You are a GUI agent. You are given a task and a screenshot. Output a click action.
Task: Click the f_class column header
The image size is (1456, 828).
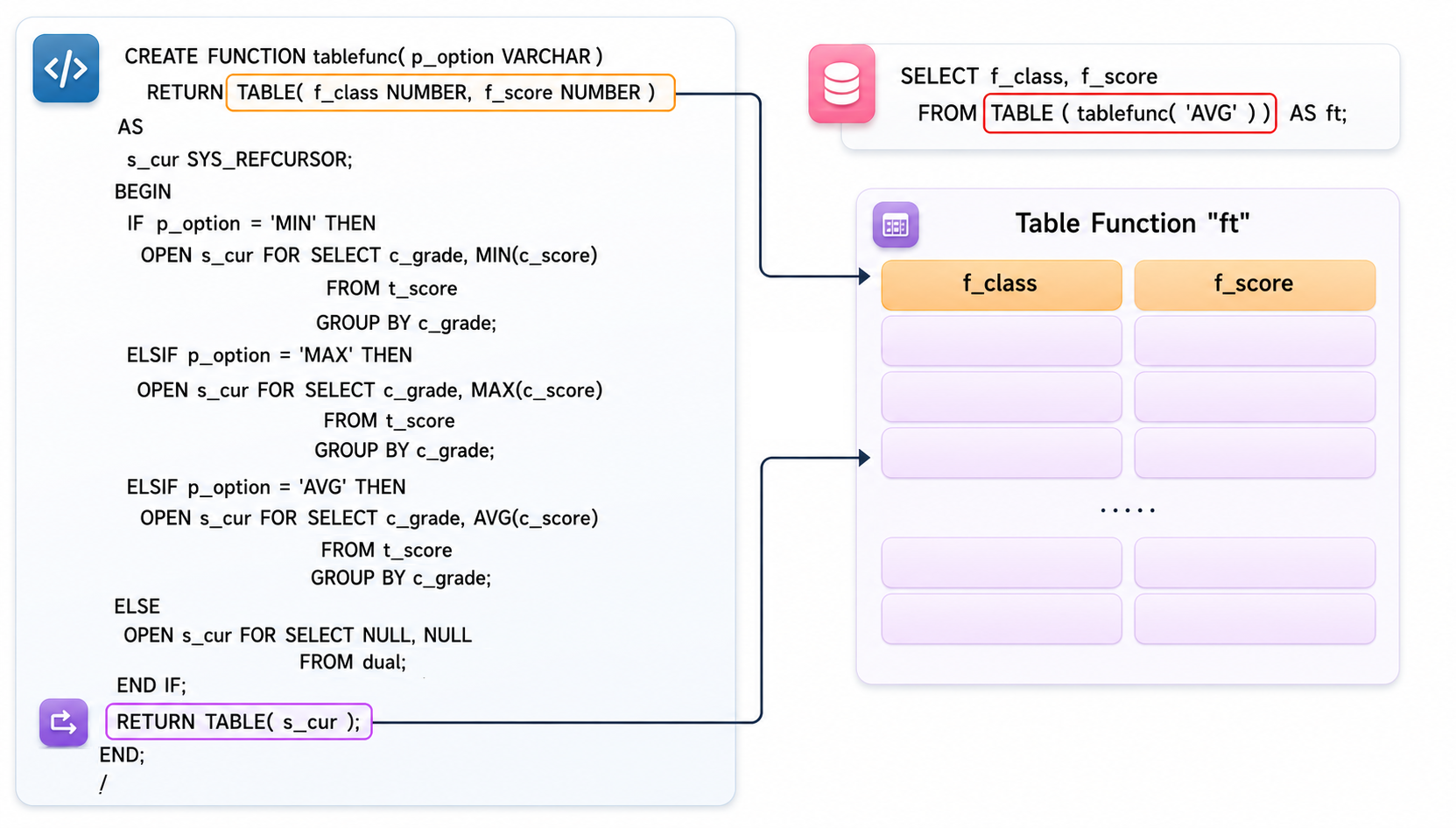(x=1001, y=284)
